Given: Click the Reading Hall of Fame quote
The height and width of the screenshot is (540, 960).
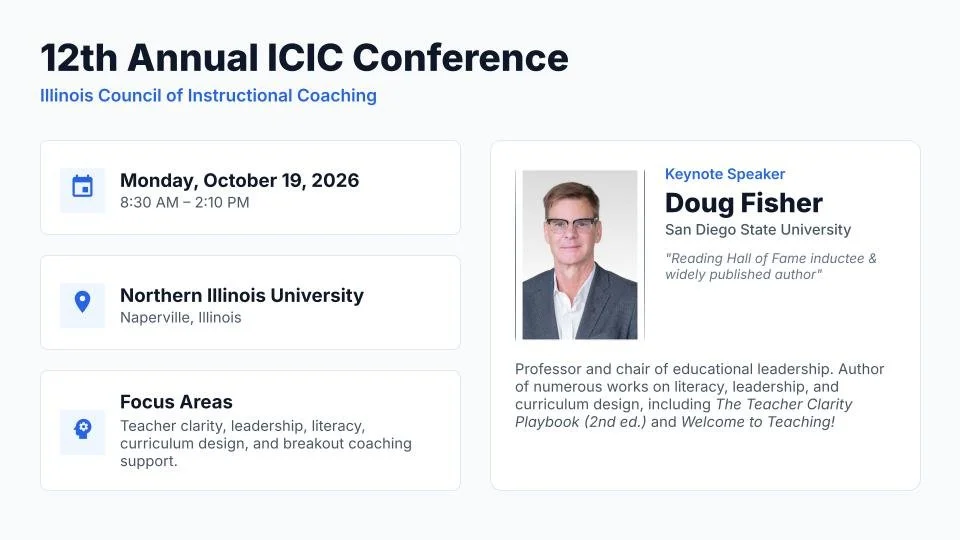Looking at the screenshot, I should click(x=771, y=266).
